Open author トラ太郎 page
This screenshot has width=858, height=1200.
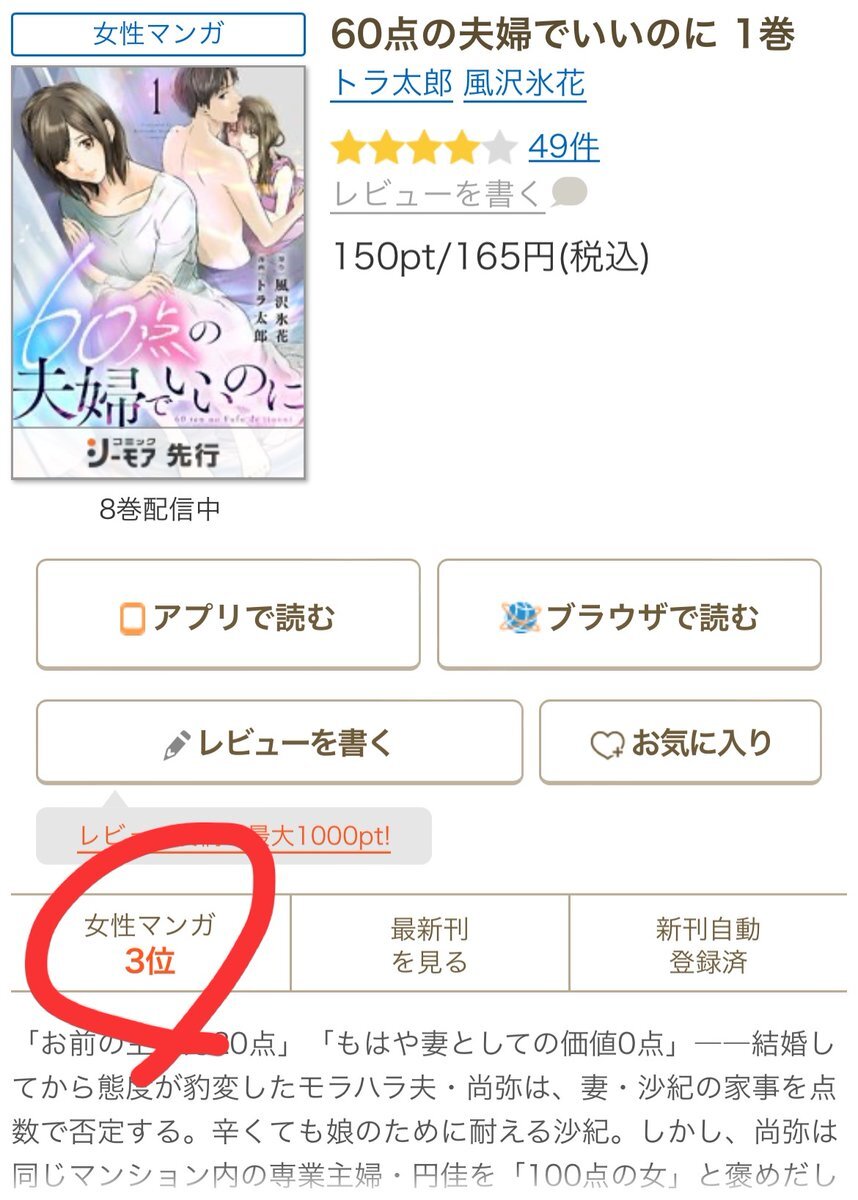[x=392, y=84]
